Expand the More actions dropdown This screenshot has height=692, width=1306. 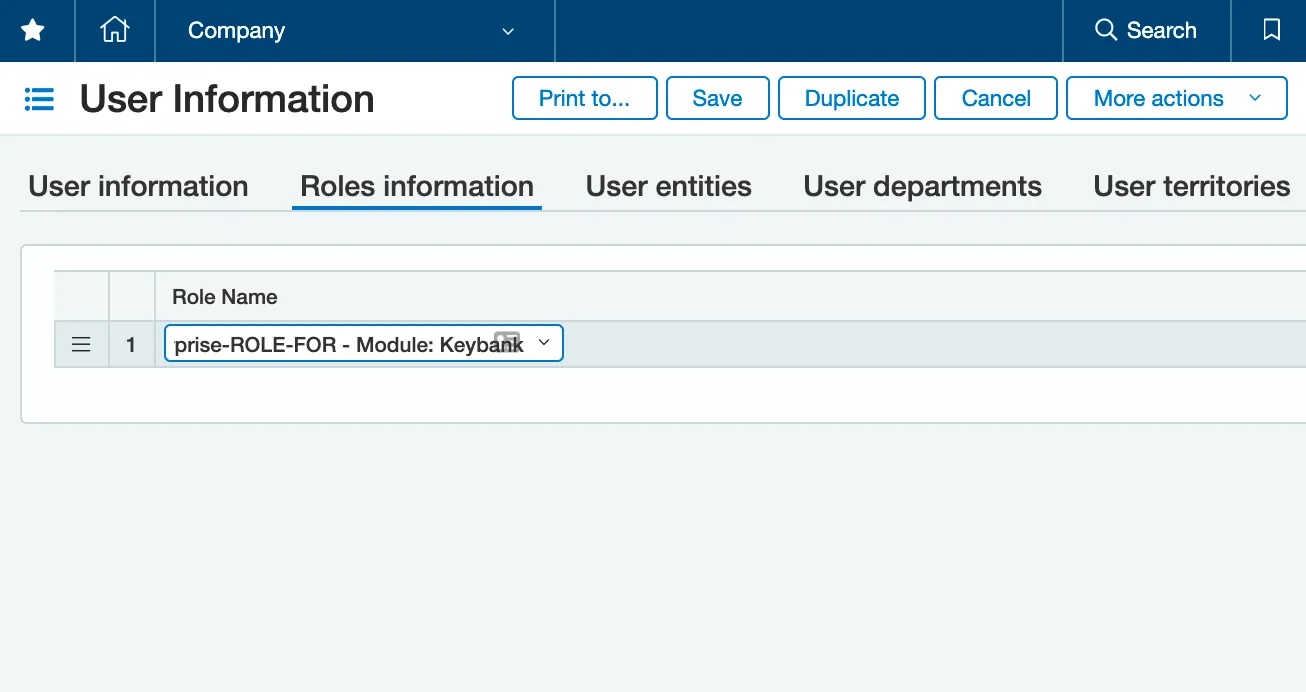pos(1176,98)
